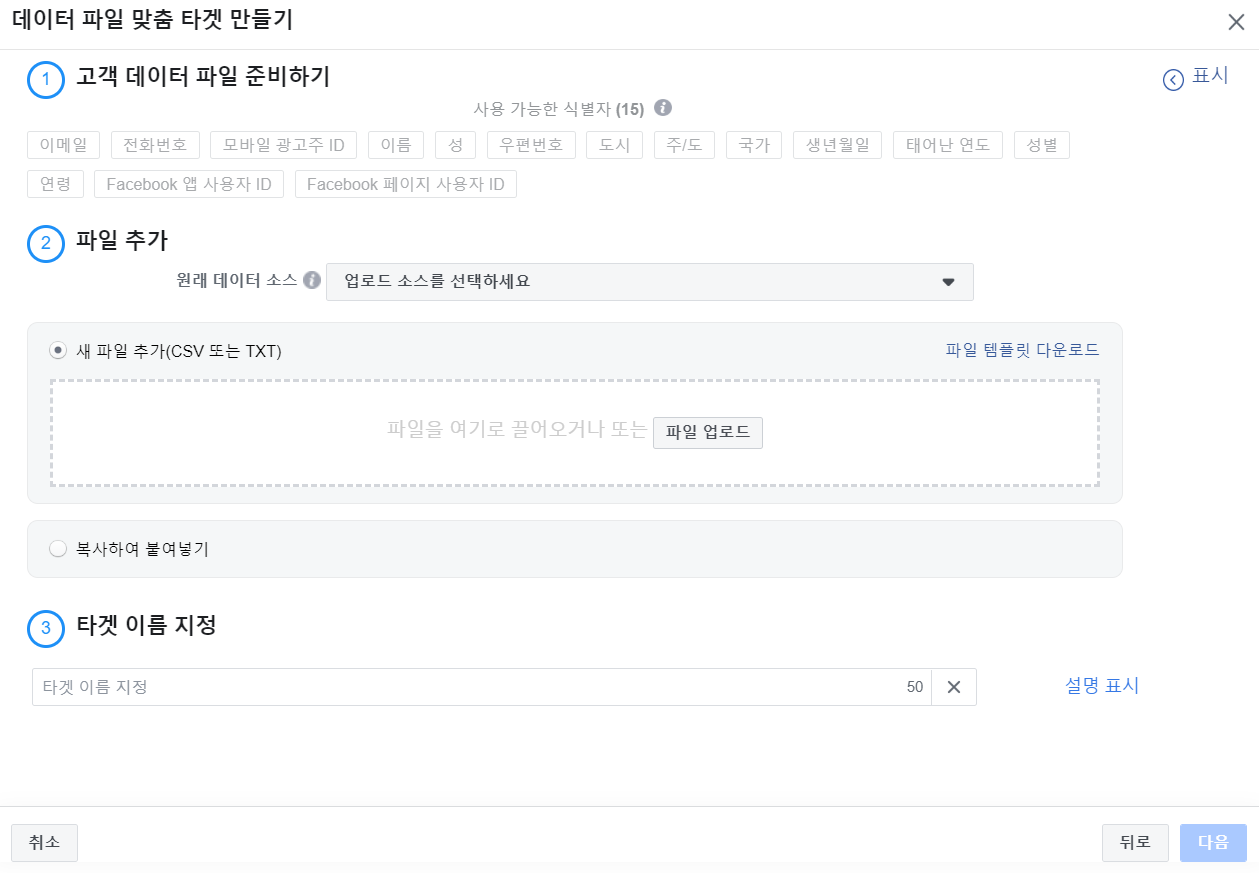Click the 이메일 identifier tag
This screenshot has height=873, width=1259.
tap(62, 144)
